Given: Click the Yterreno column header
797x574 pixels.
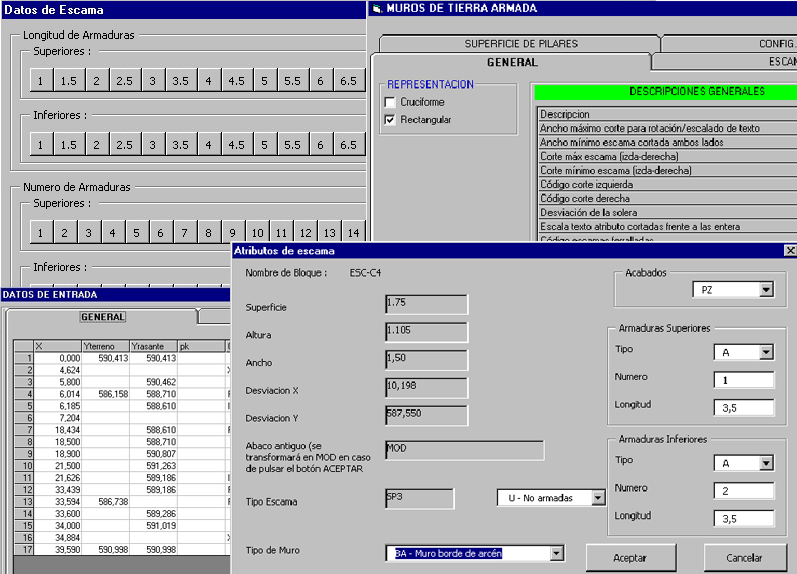Looking at the screenshot, I should [105, 346].
